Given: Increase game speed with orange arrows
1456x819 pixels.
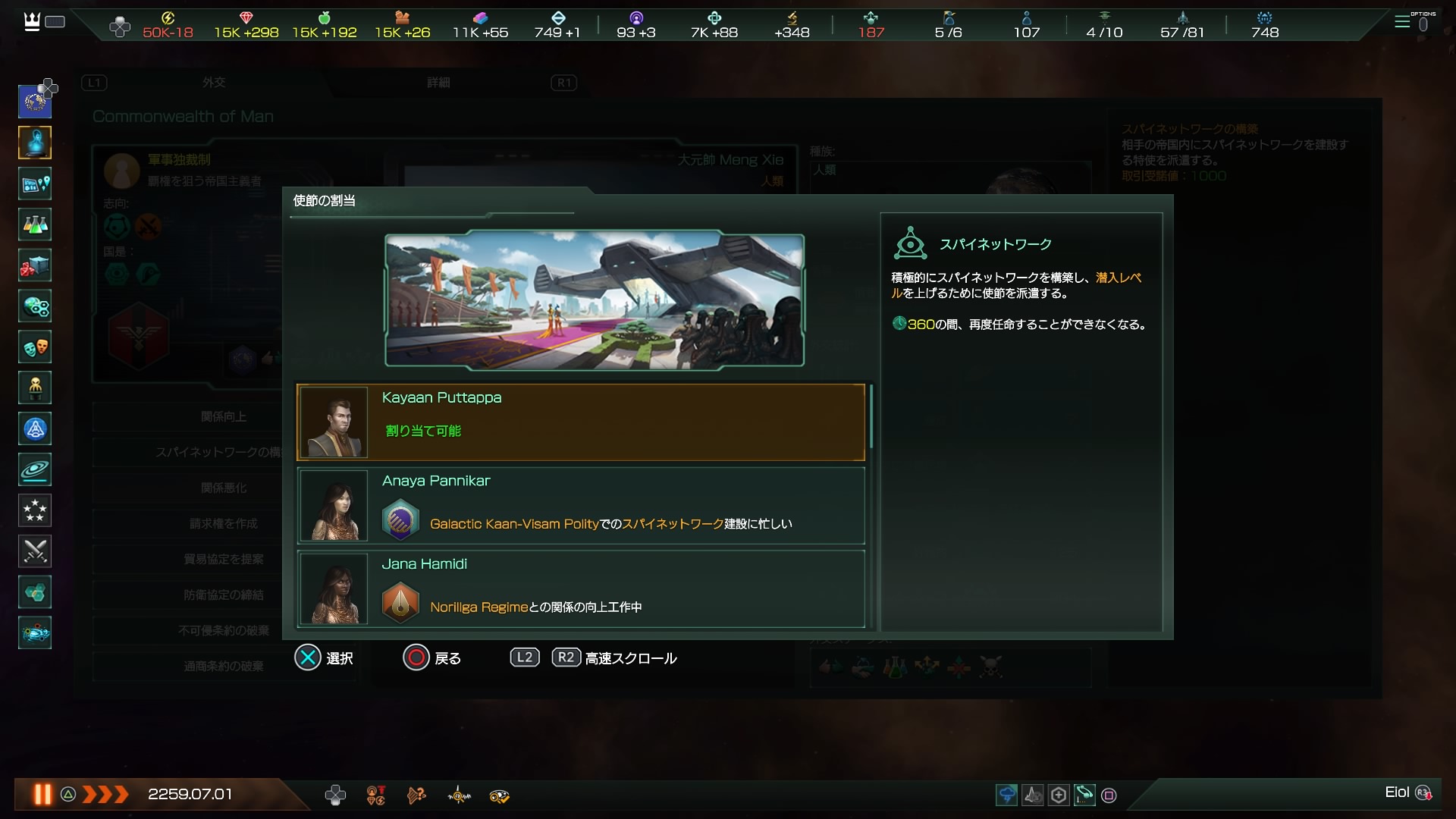Looking at the screenshot, I should pos(105,794).
